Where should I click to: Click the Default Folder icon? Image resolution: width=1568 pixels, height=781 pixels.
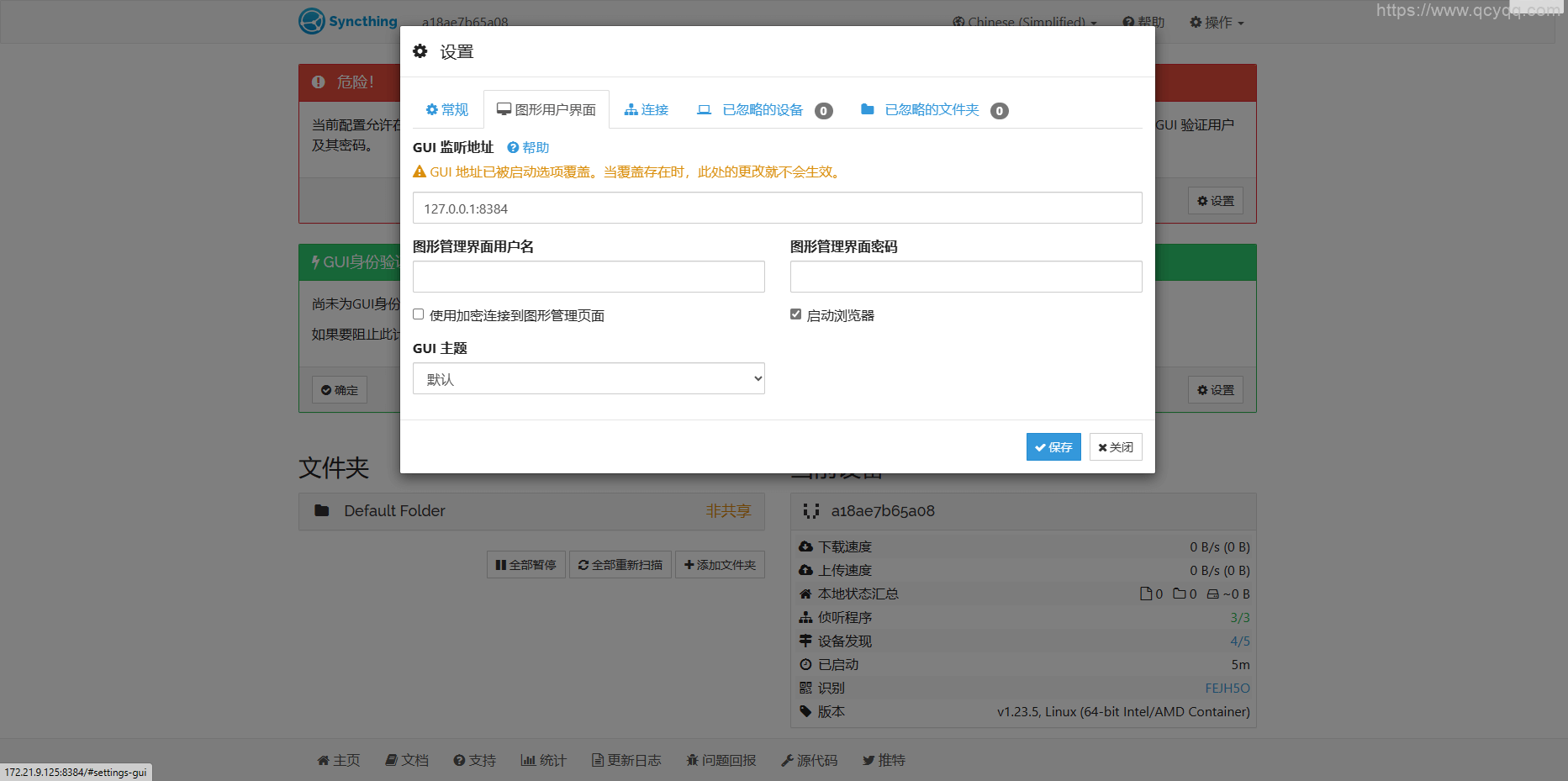pos(322,511)
